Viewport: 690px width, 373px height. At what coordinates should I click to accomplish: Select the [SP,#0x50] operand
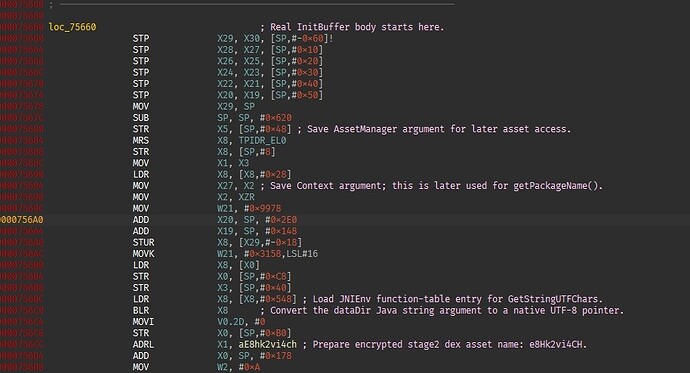[297, 95]
